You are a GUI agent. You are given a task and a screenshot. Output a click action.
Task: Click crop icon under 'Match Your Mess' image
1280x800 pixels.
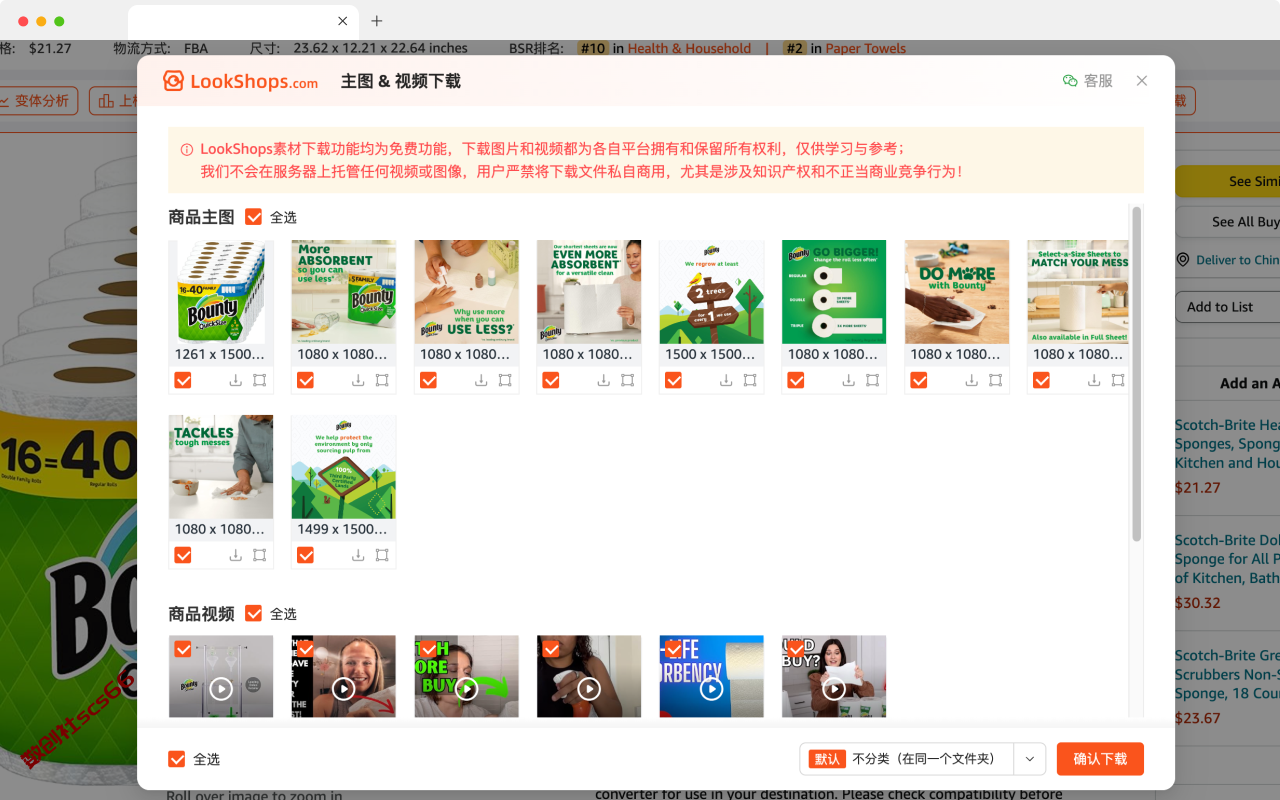(1118, 380)
